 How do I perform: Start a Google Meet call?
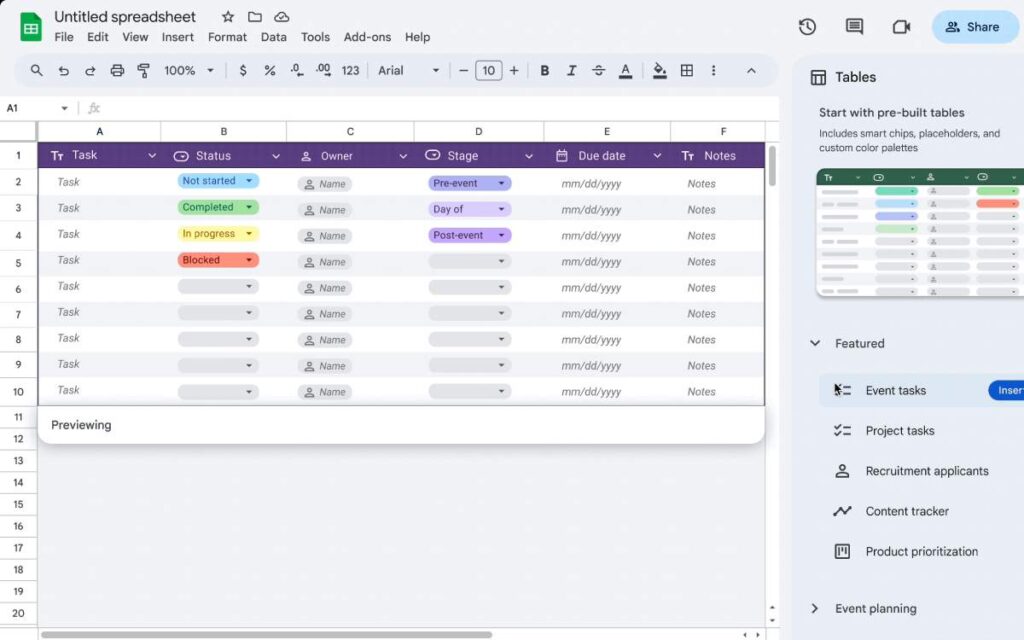coord(901,27)
